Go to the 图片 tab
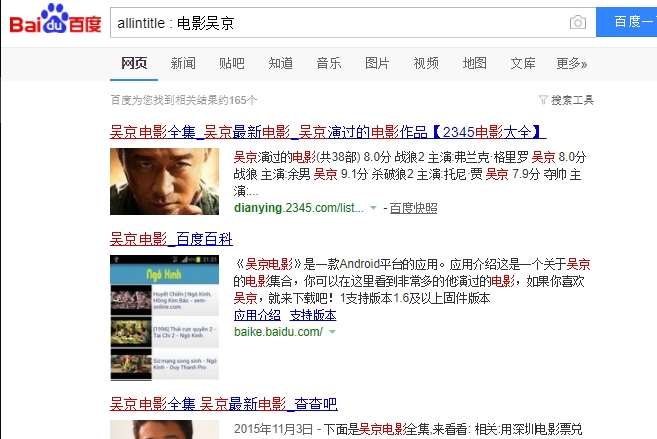Image resolution: width=657 pixels, height=439 pixels. [377, 63]
